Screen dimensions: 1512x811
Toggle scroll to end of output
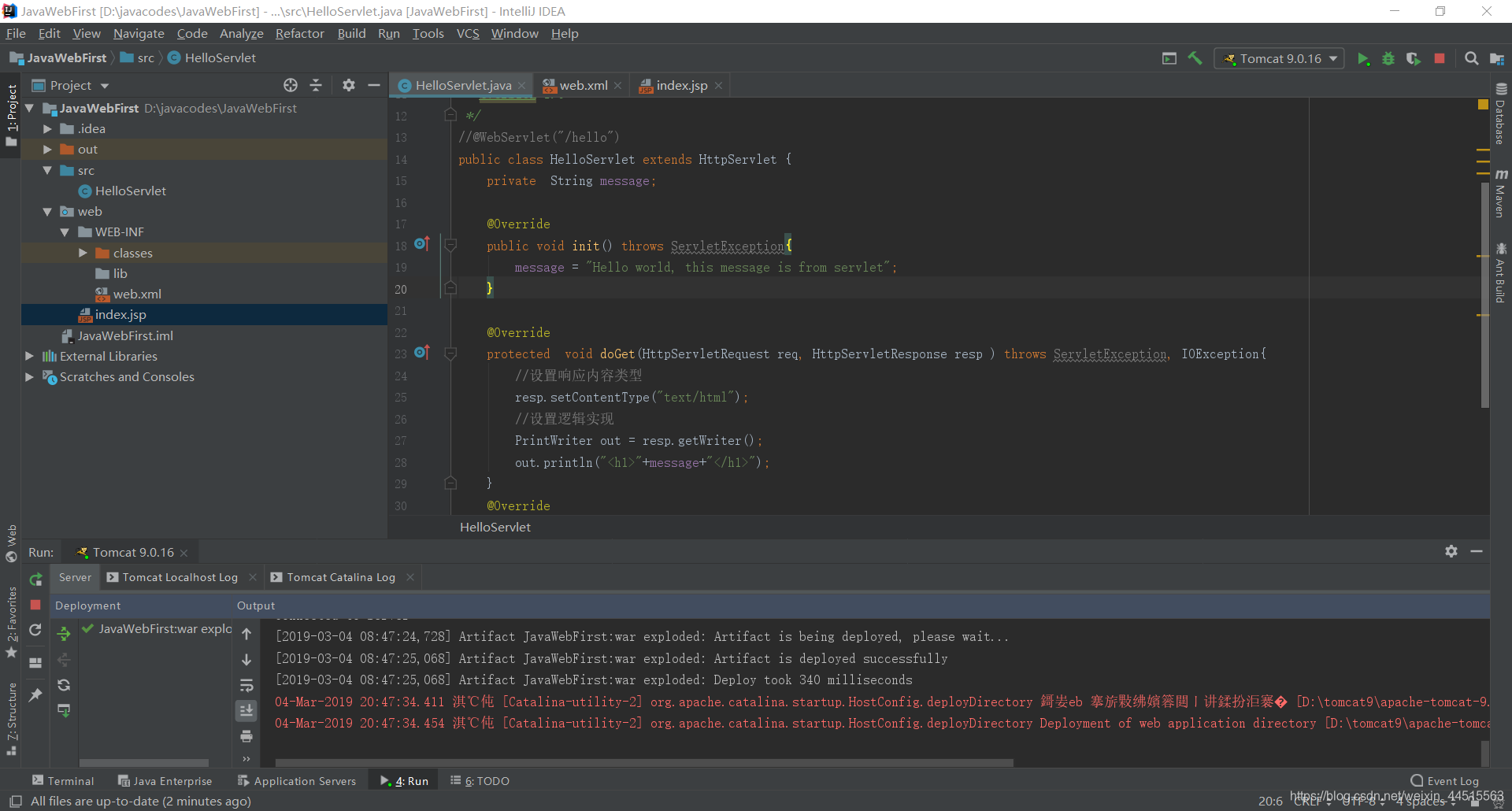coord(246,710)
